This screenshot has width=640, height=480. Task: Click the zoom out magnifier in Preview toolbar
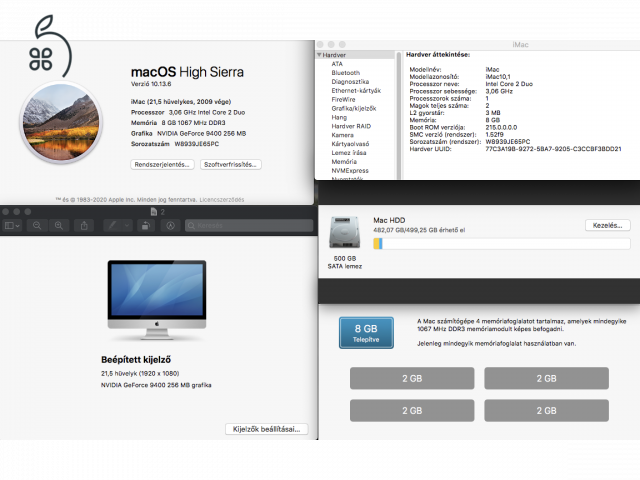tap(37, 226)
